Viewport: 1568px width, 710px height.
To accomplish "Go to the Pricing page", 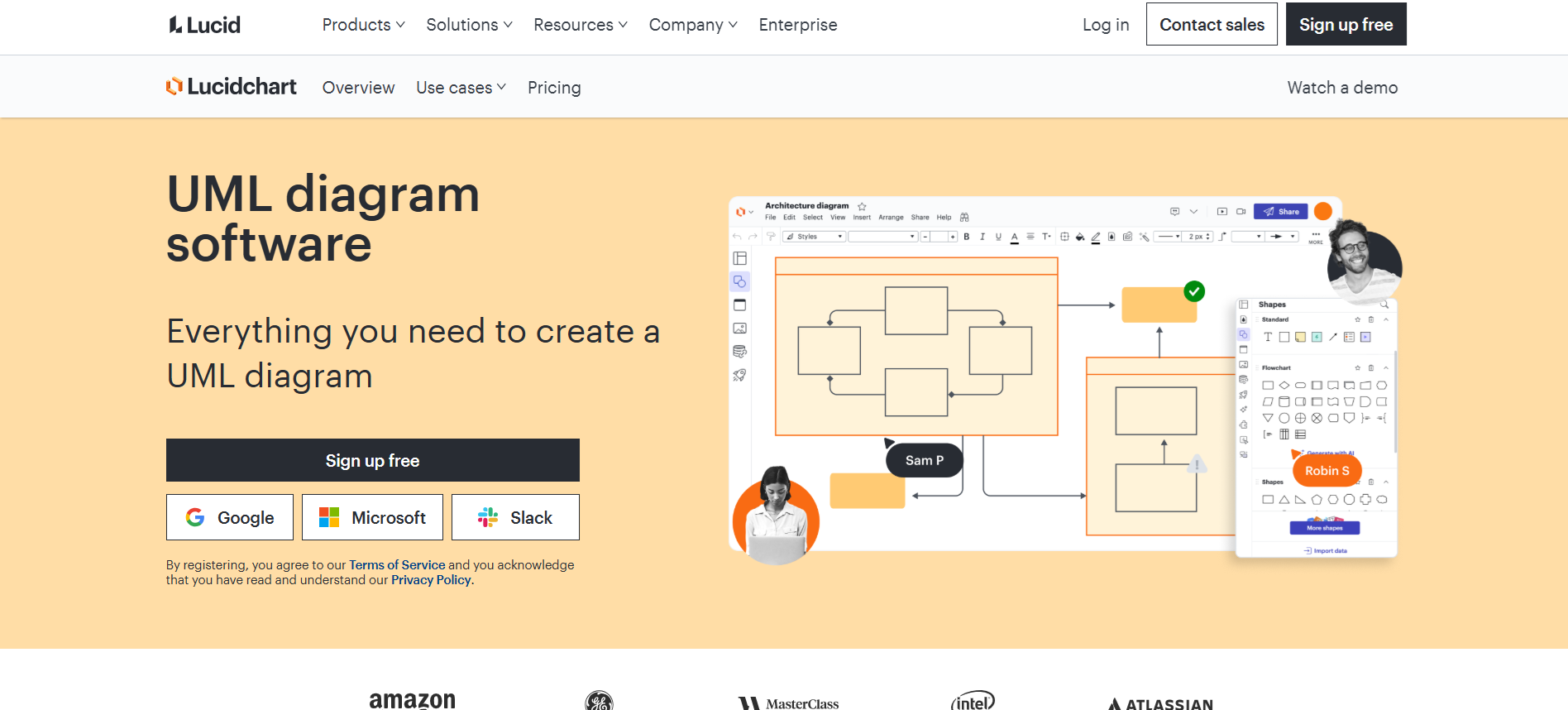I will coord(554,88).
